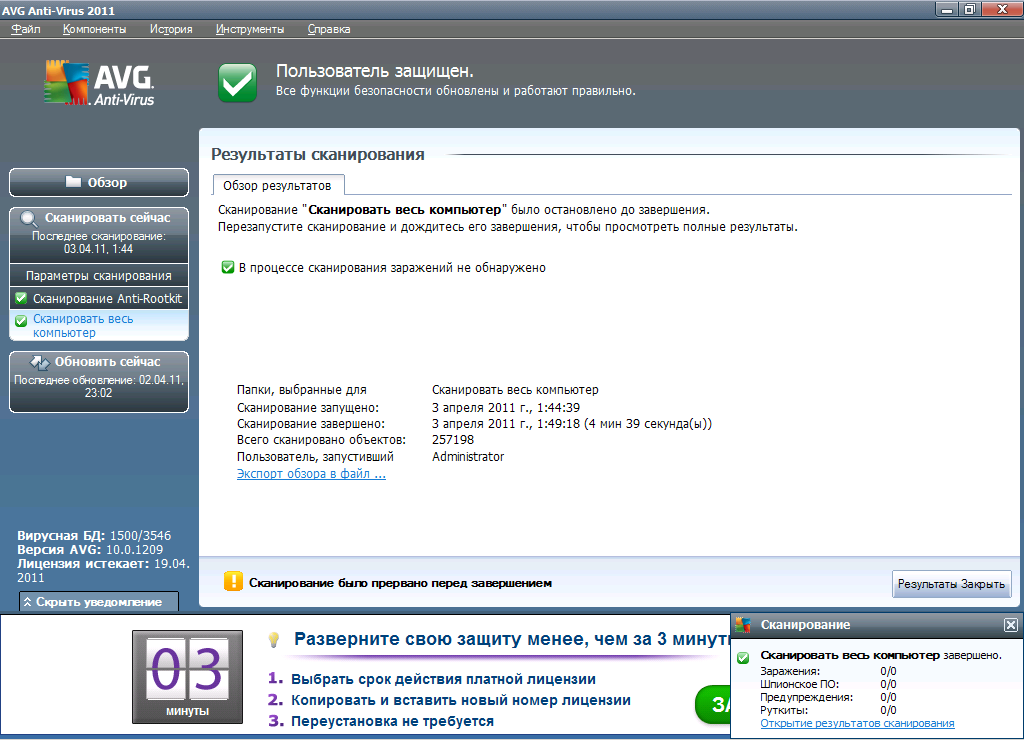This screenshot has height=741, width=1024.
Task: Restore down the AVG window
Action: click(x=970, y=9)
